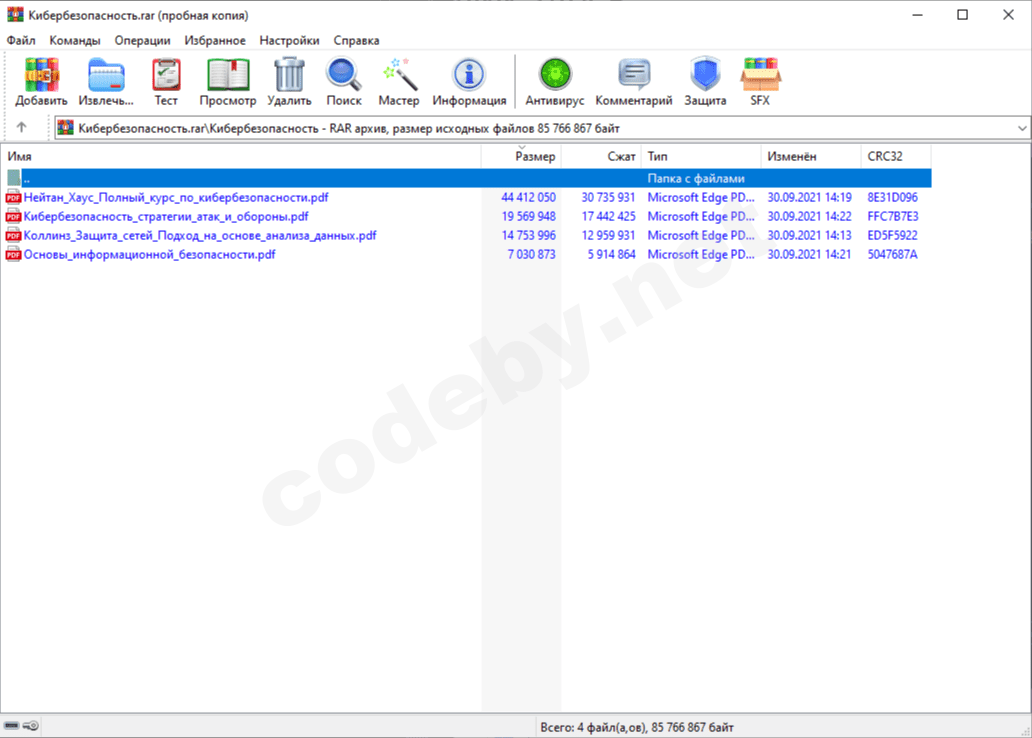This screenshot has height=738, width=1032.
Task: Show archive Информация
Action: (x=469, y=82)
